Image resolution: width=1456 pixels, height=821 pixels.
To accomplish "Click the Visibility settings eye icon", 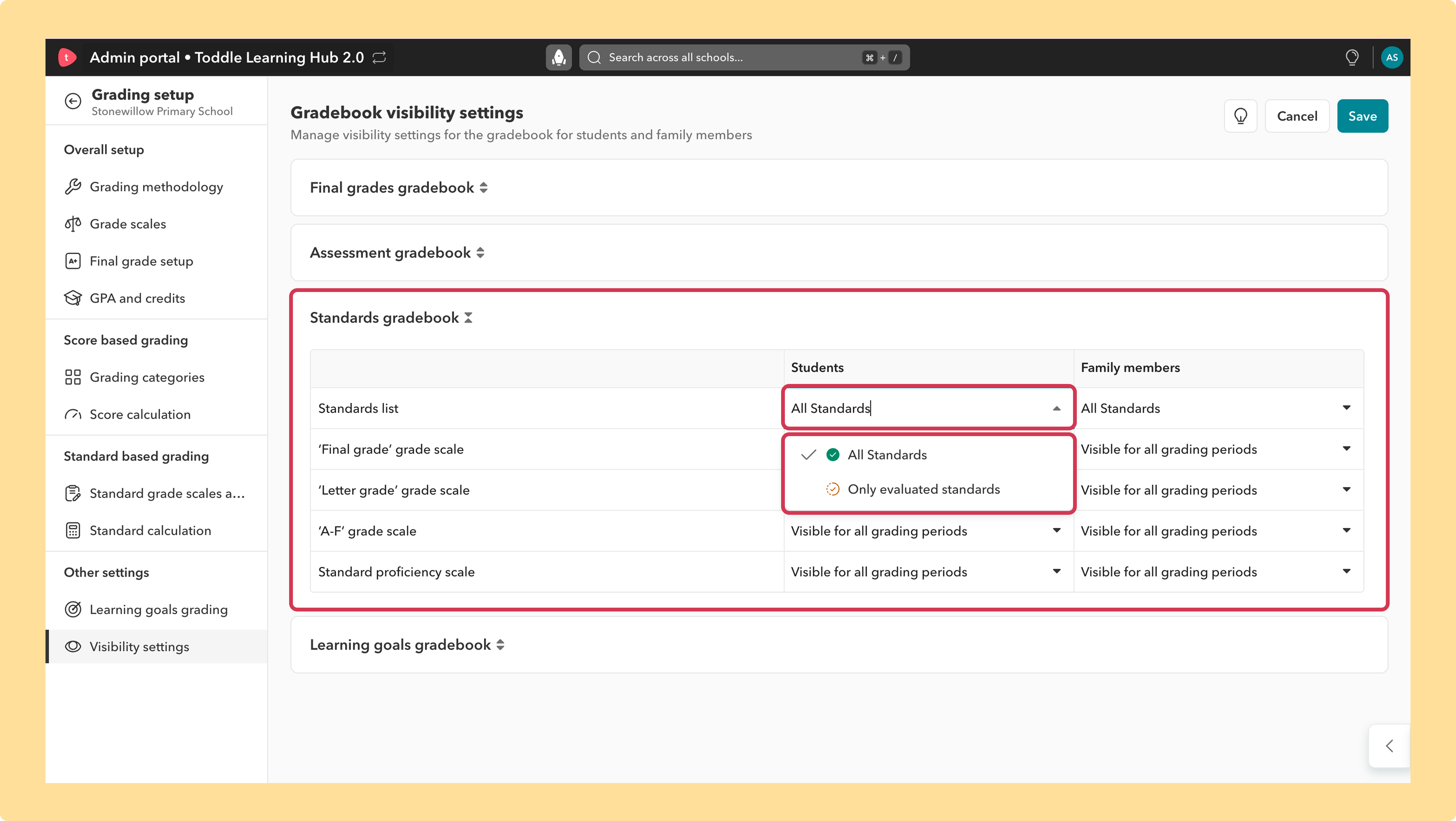I will click(73, 646).
